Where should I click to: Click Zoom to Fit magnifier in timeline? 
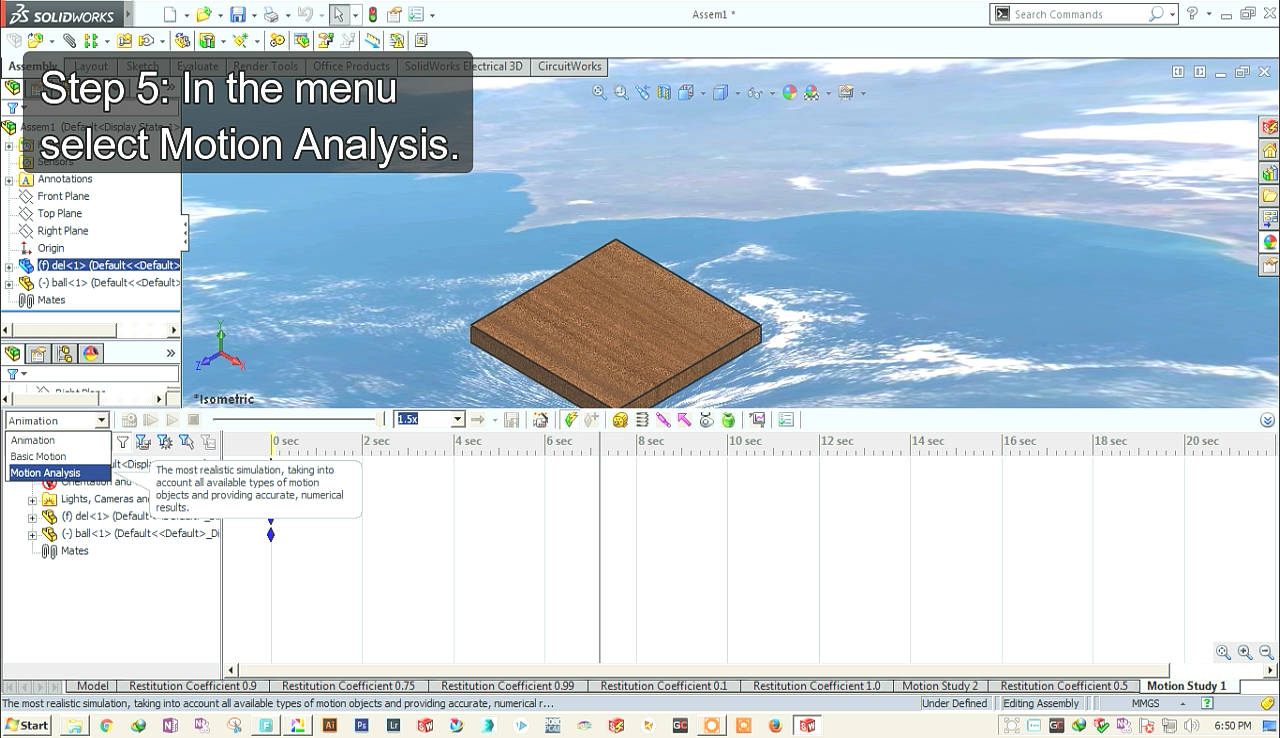pyautogui.click(x=1223, y=652)
